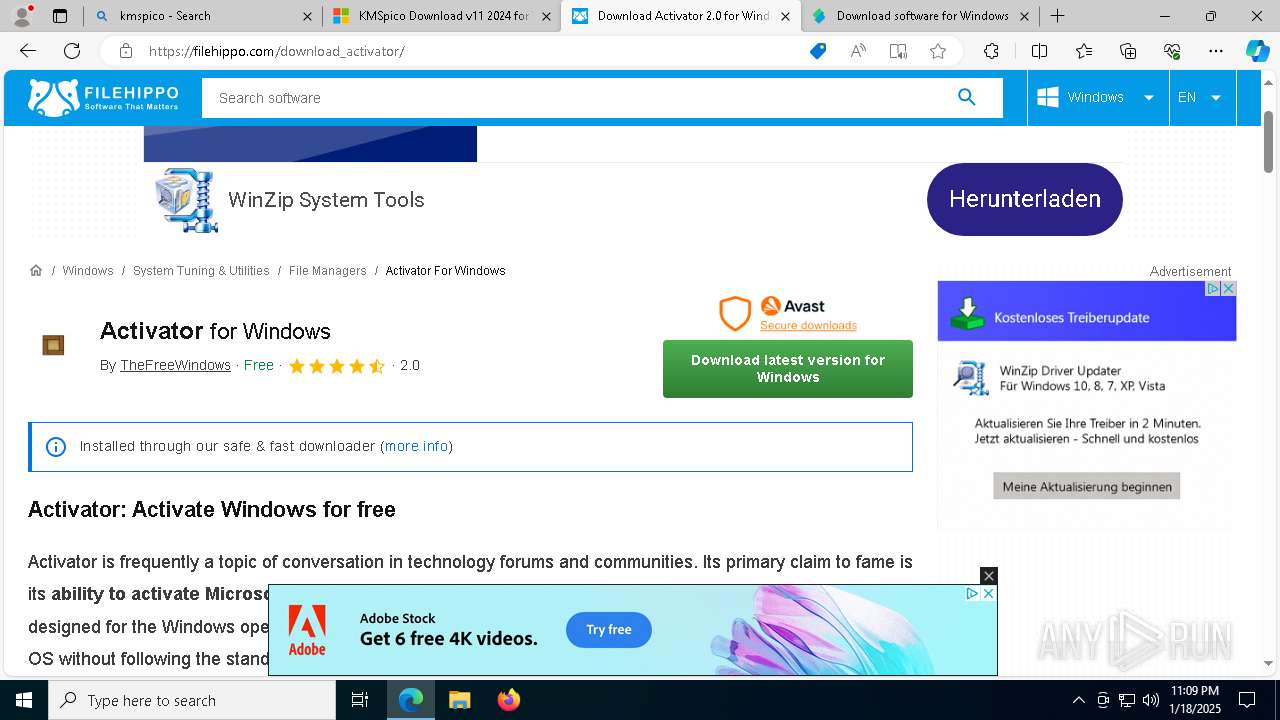Open volume control in system tray
The image size is (1280, 720).
click(1150, 700)
